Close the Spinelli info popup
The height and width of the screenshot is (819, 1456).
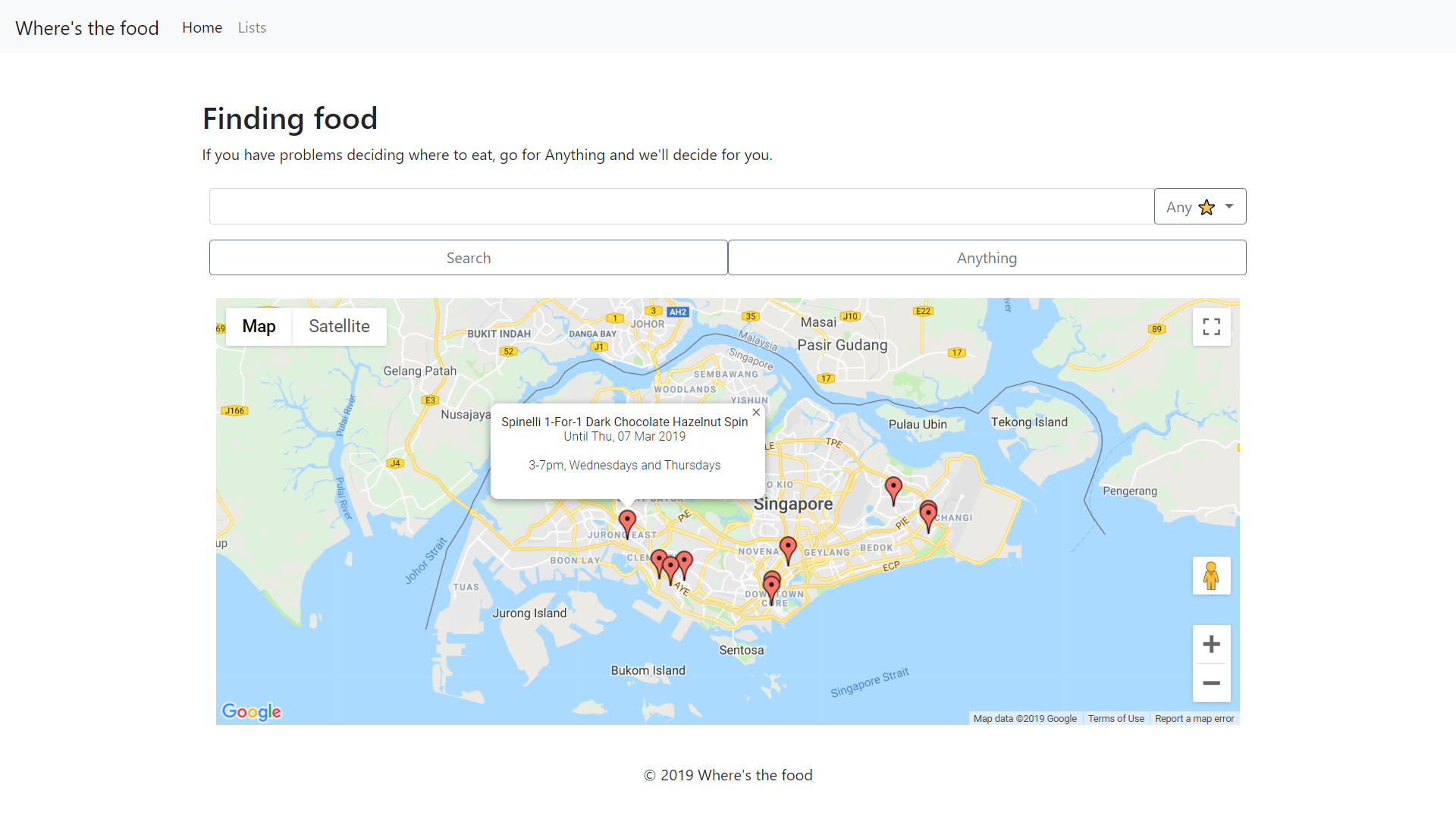click(x=756, y=413)
